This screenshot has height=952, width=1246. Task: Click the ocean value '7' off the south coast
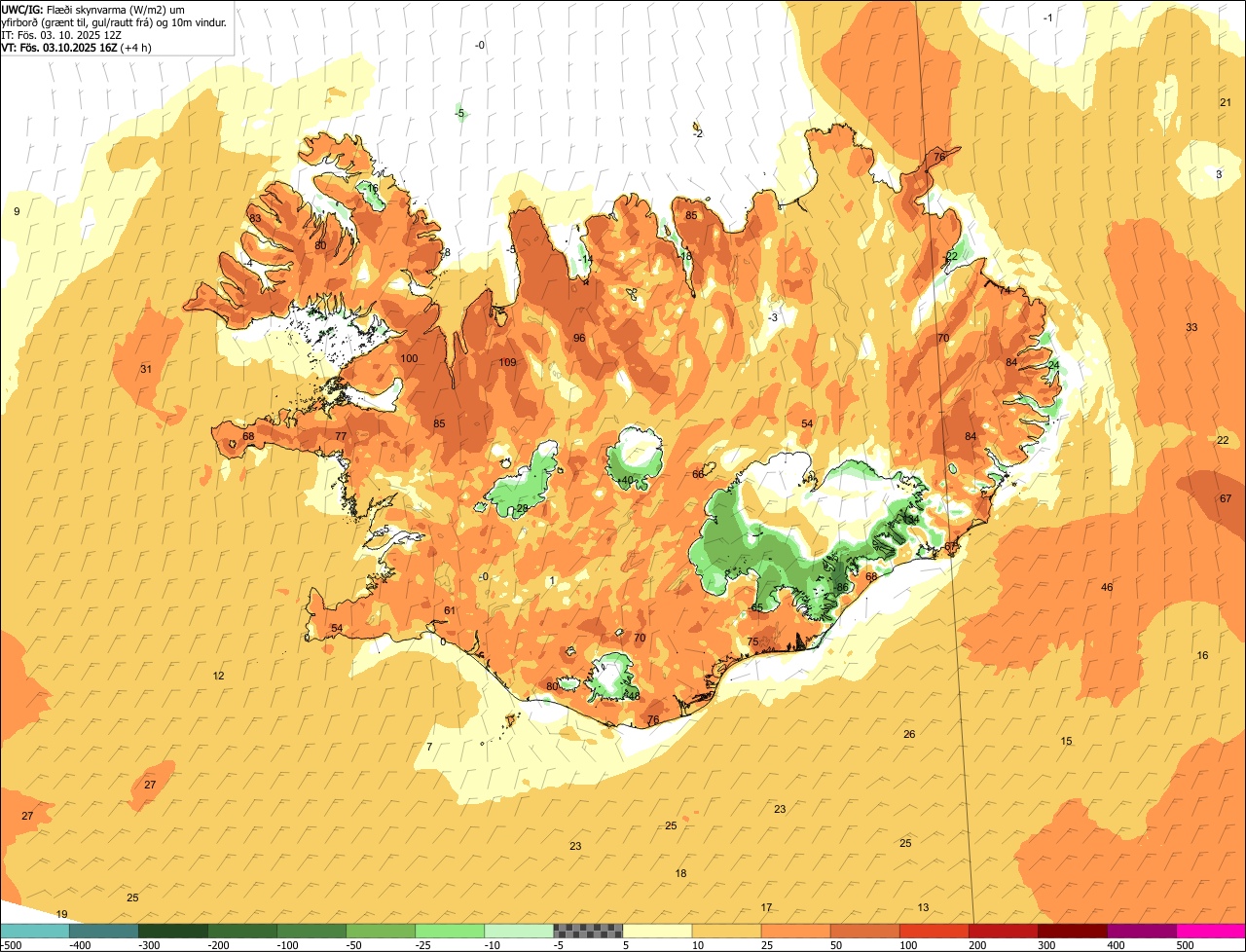pyautogui.click(x=429, y=747)
